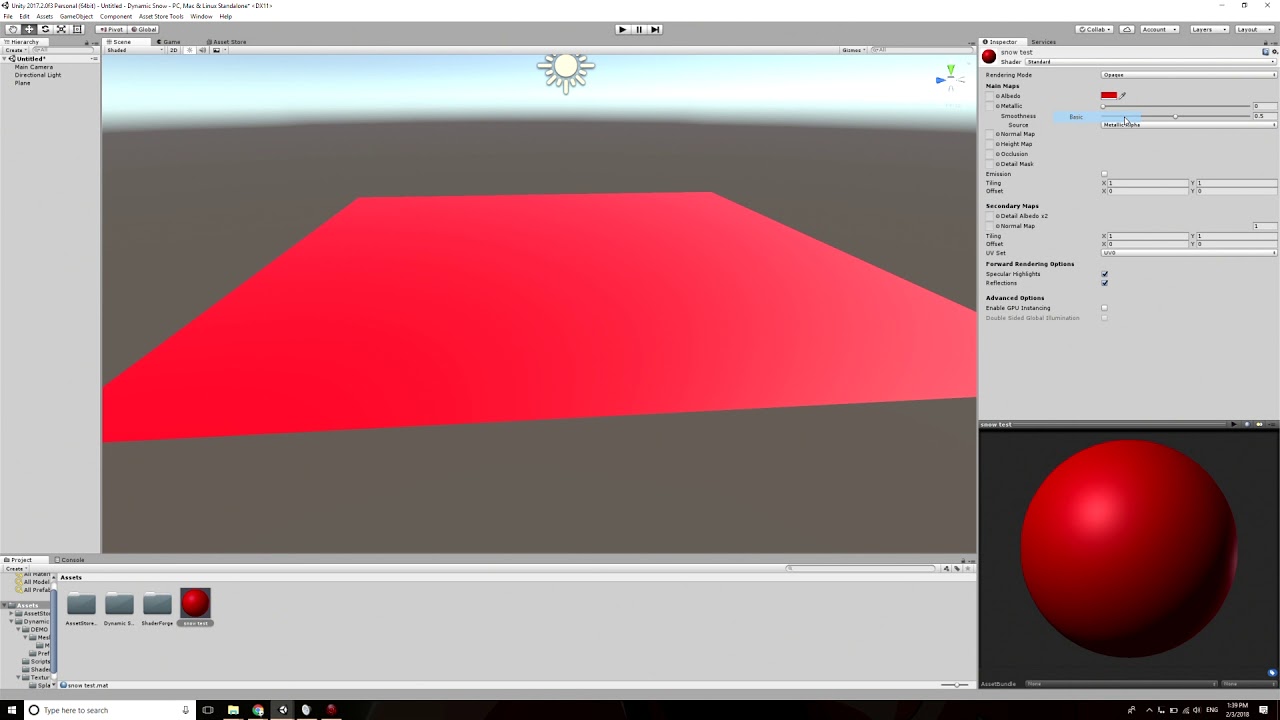The image size is (1280, 720).
Task: Open the Albedo color eyedropper in Inspector
Action: pos(1121,96)
